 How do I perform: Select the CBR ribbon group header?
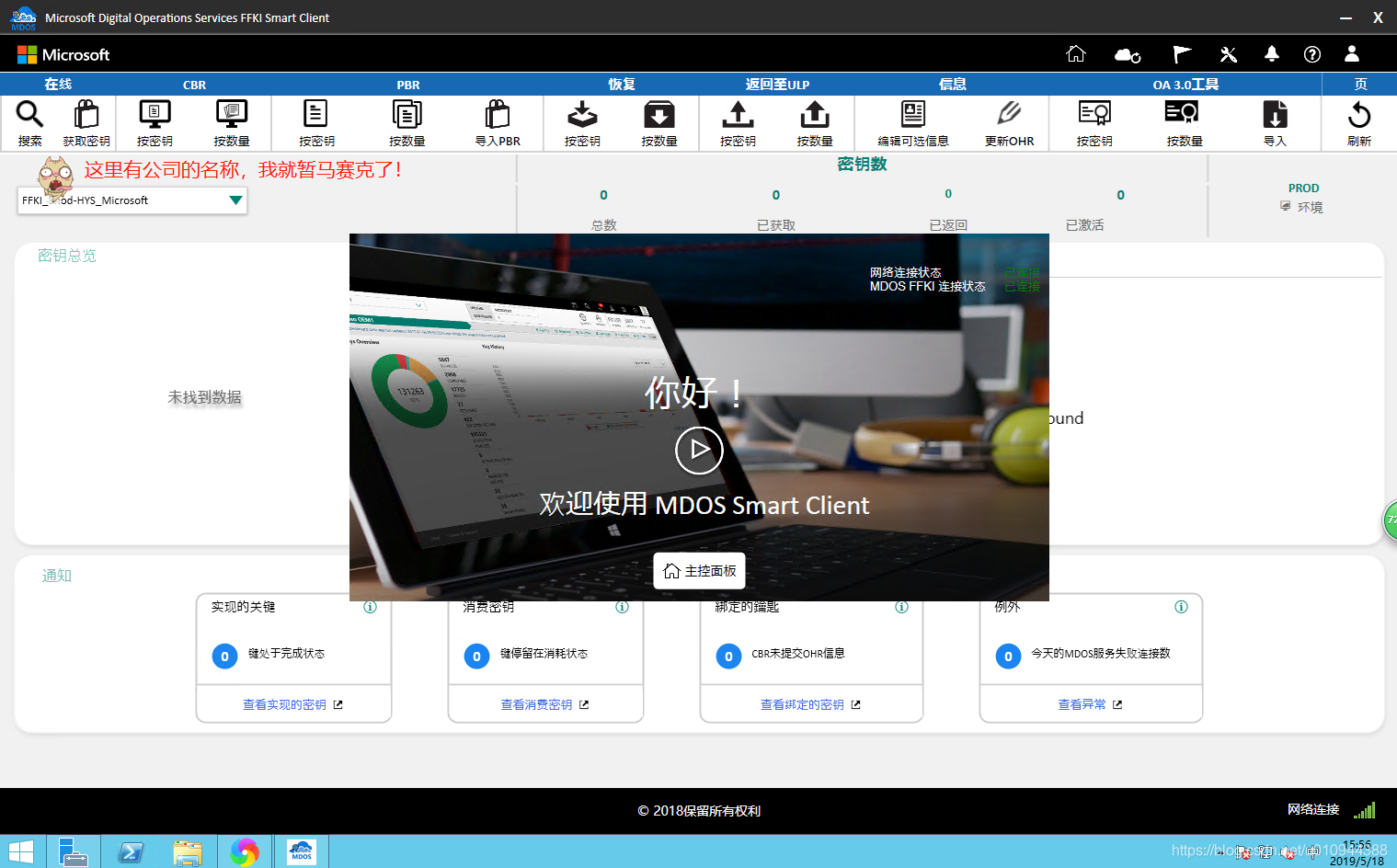(194, 85)
